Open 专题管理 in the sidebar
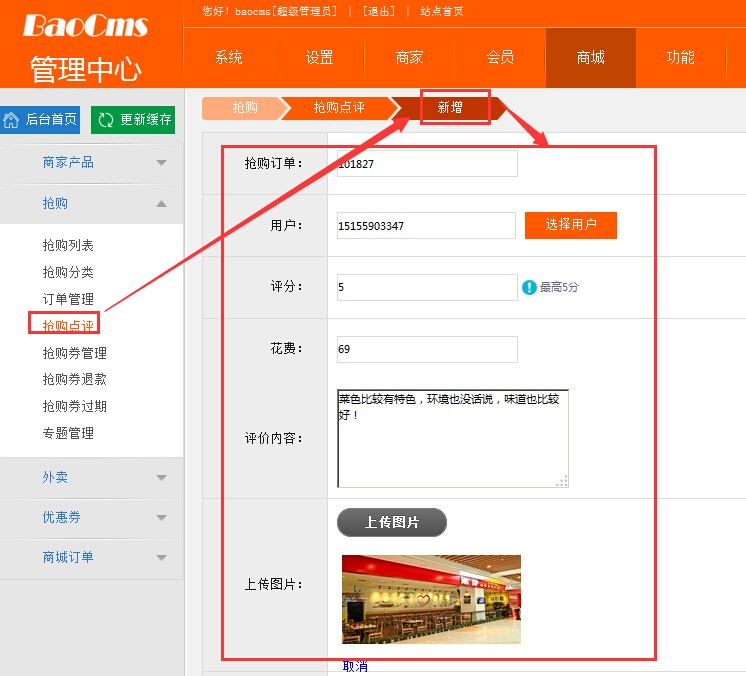The width and height of the screenshot is (746, 676). pos(68,433)
